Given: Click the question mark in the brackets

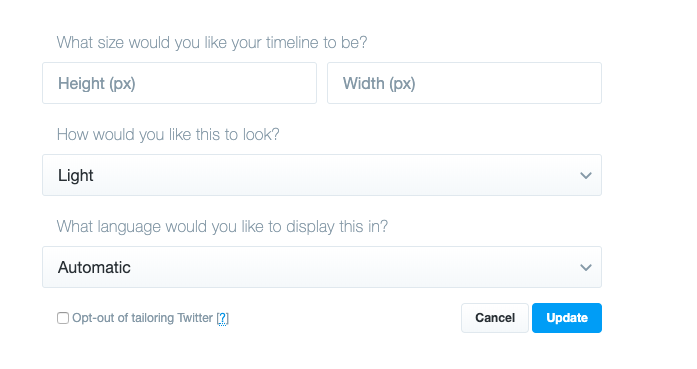Looking at the screenshot, I should 223,318.
